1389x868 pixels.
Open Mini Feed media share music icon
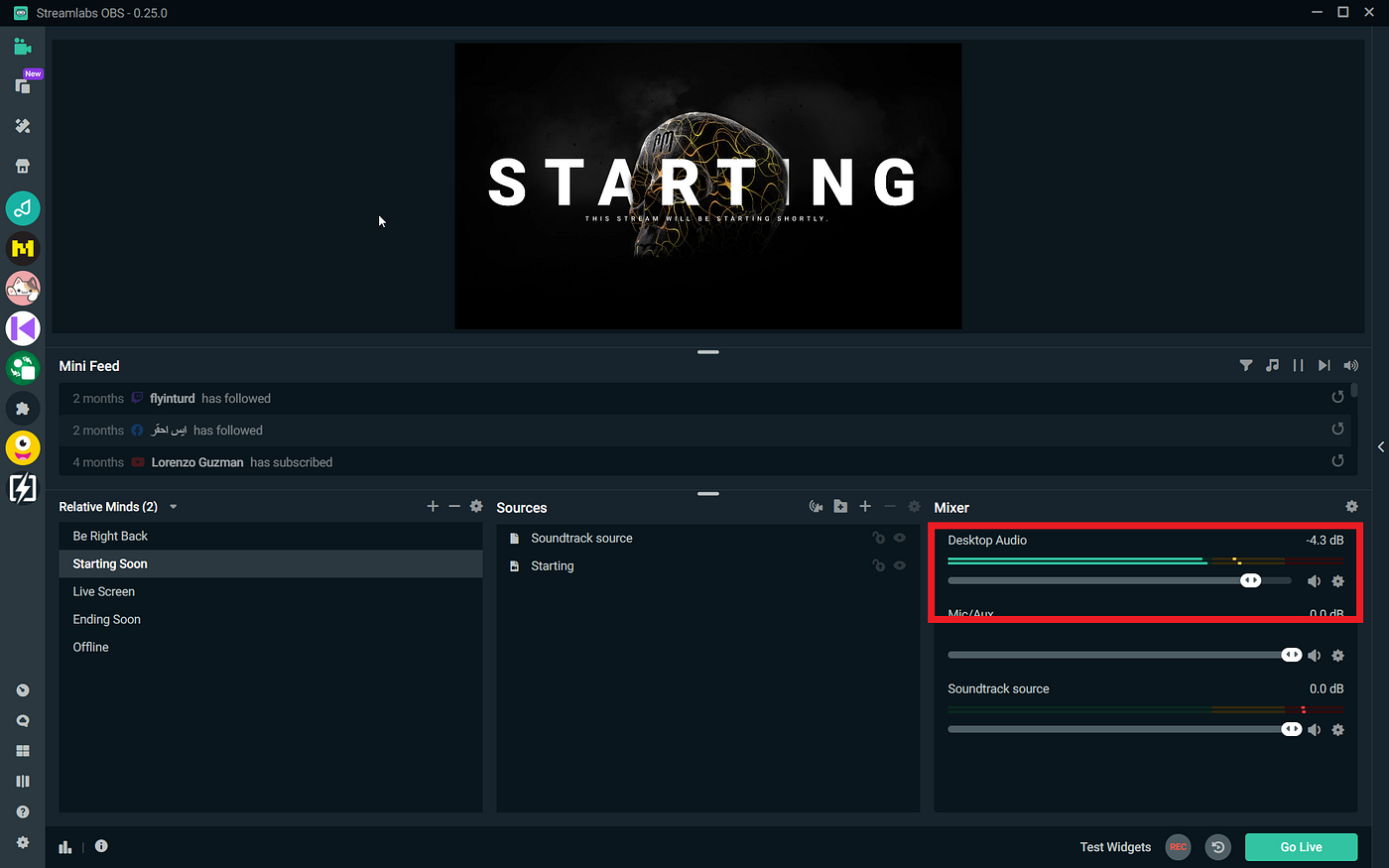click(1272, 365)
